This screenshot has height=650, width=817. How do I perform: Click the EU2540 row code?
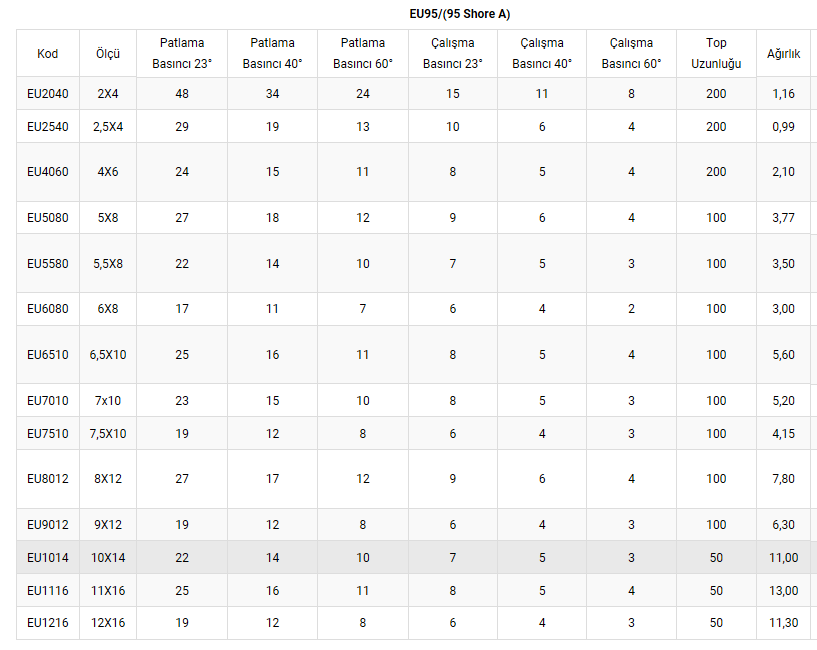47,127
